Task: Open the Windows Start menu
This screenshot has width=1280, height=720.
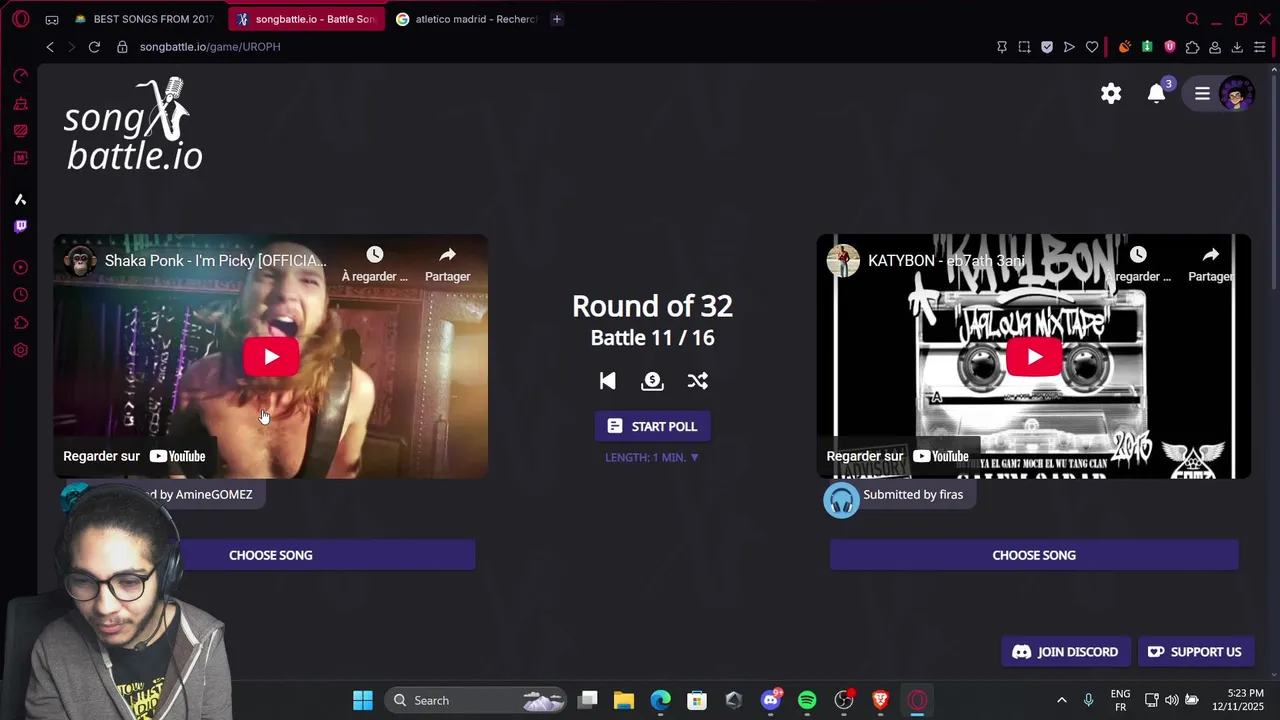Action: pyautogui.click(x=363, y=700)
